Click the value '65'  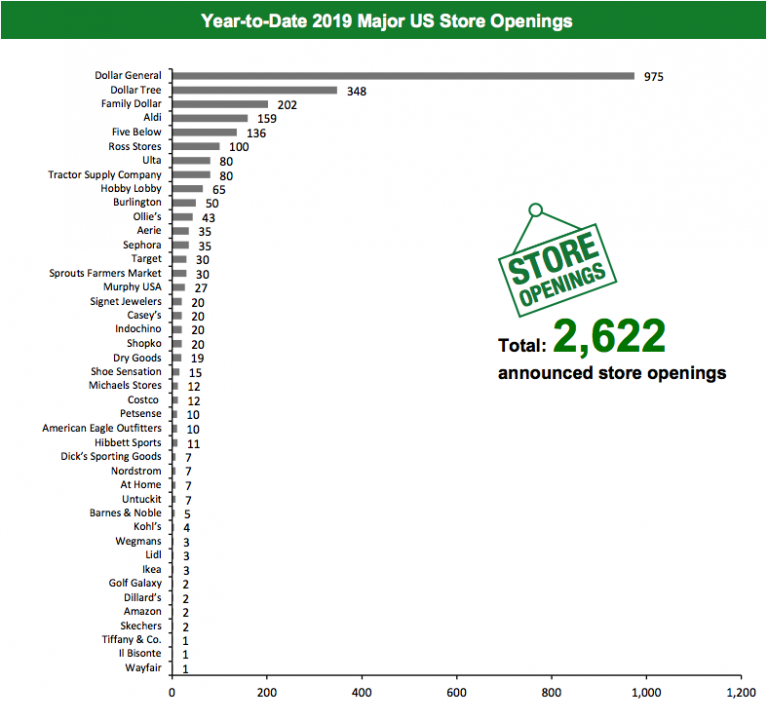click(219, 190)
